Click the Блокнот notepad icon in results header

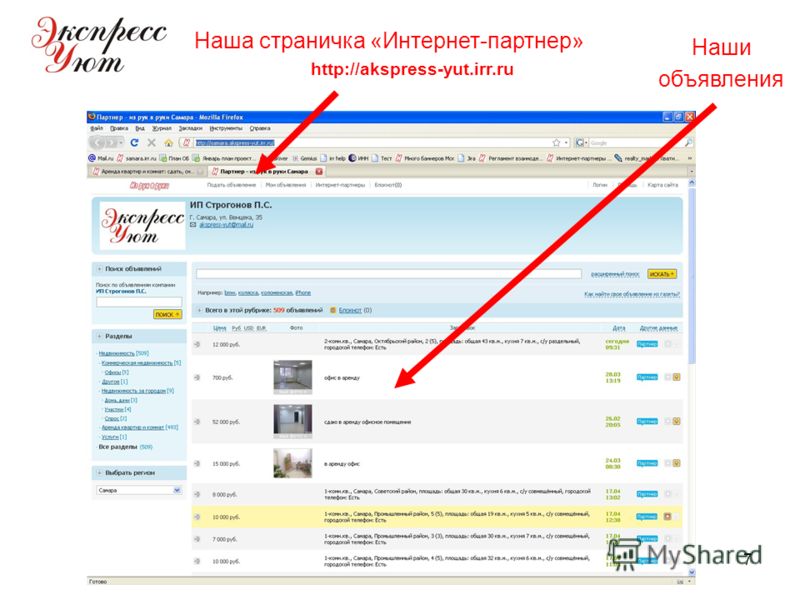333,310
